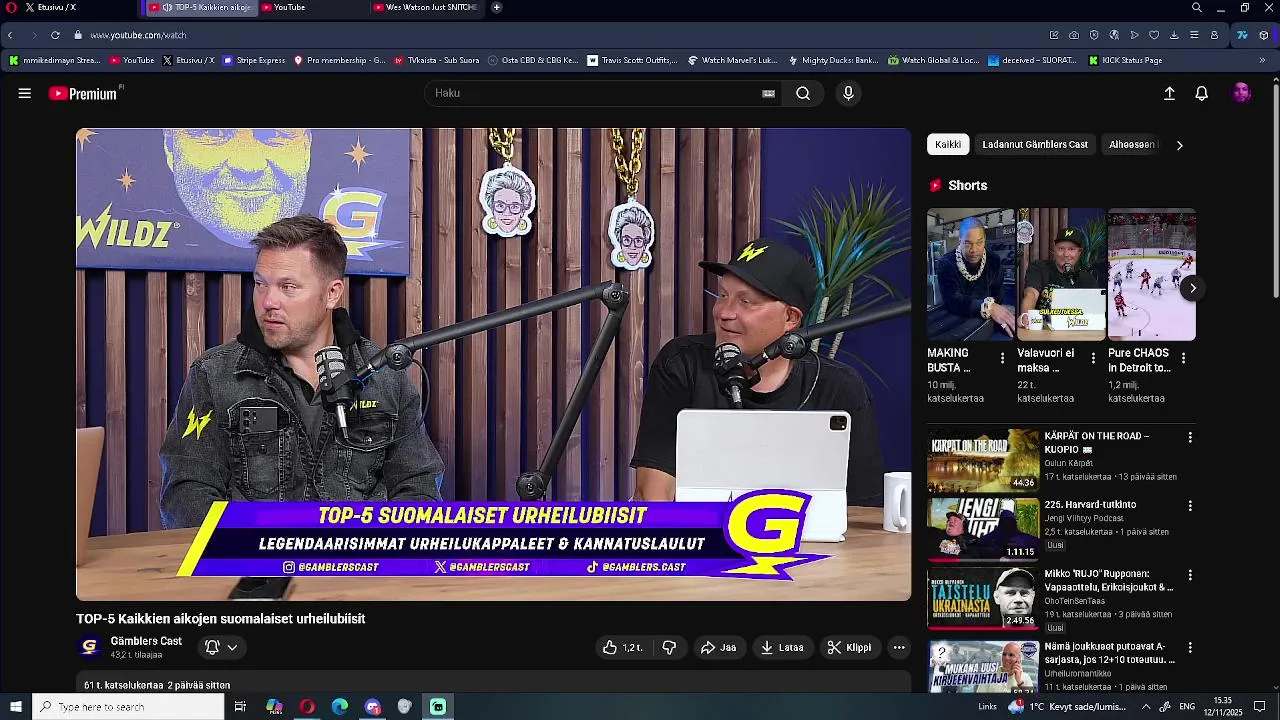
Task: Open YouTube notifications bell
Action: click(1202, 93)
